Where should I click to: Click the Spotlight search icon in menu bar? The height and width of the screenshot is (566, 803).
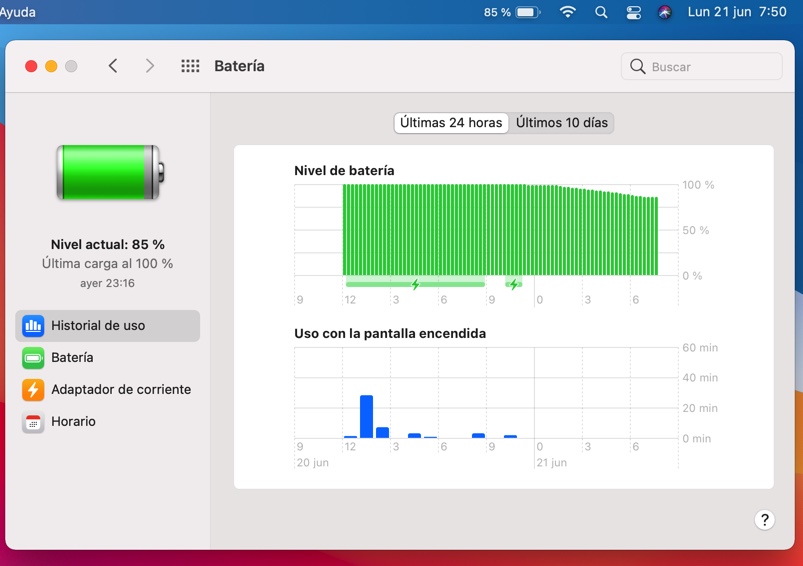[x=601, y=13]
